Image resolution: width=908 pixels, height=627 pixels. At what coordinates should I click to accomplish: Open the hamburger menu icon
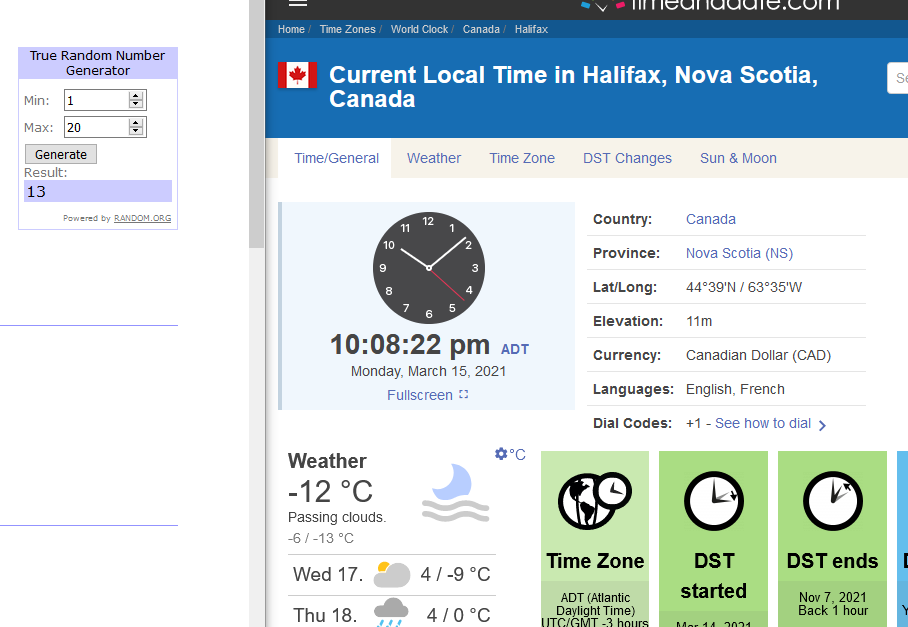point(298,2)
